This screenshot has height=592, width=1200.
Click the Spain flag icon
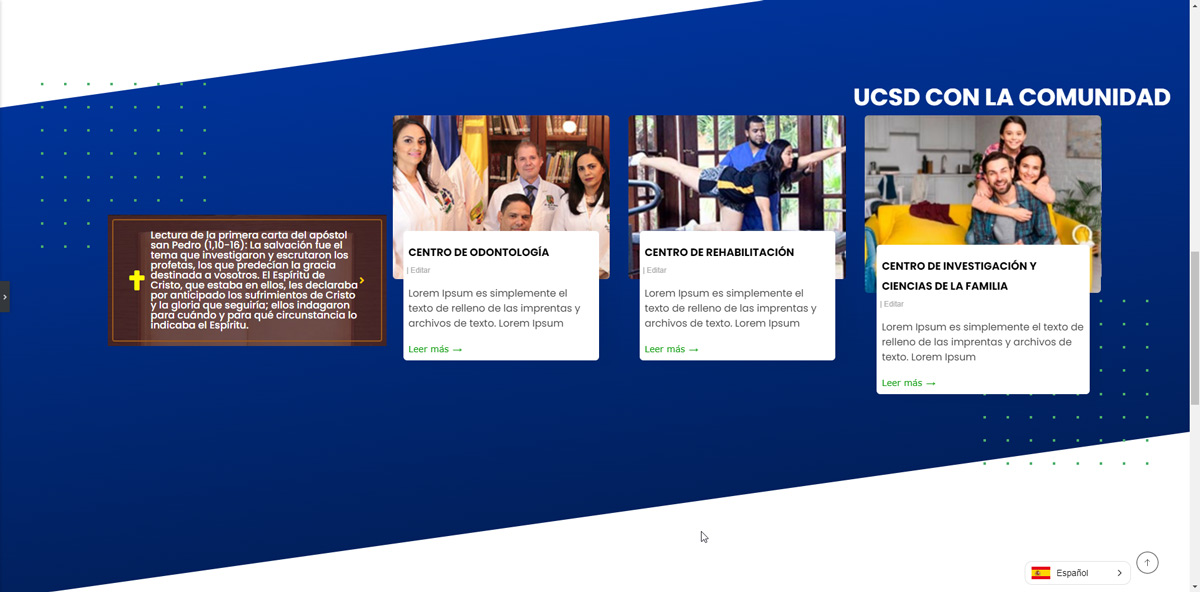click(1041, 573)
